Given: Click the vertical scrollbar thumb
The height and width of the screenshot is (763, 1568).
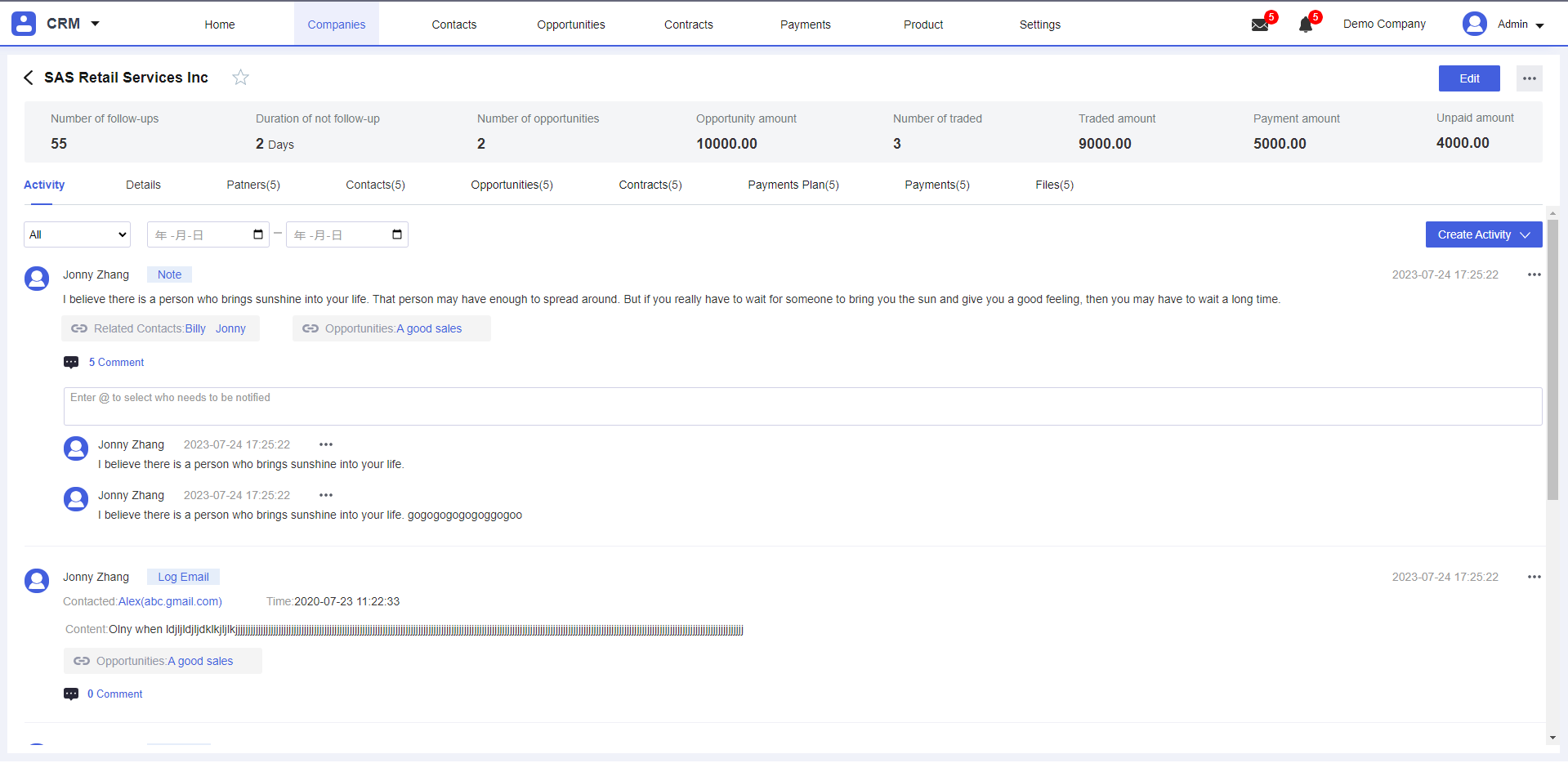Looking at the screenshot, I should (1552, 359).
